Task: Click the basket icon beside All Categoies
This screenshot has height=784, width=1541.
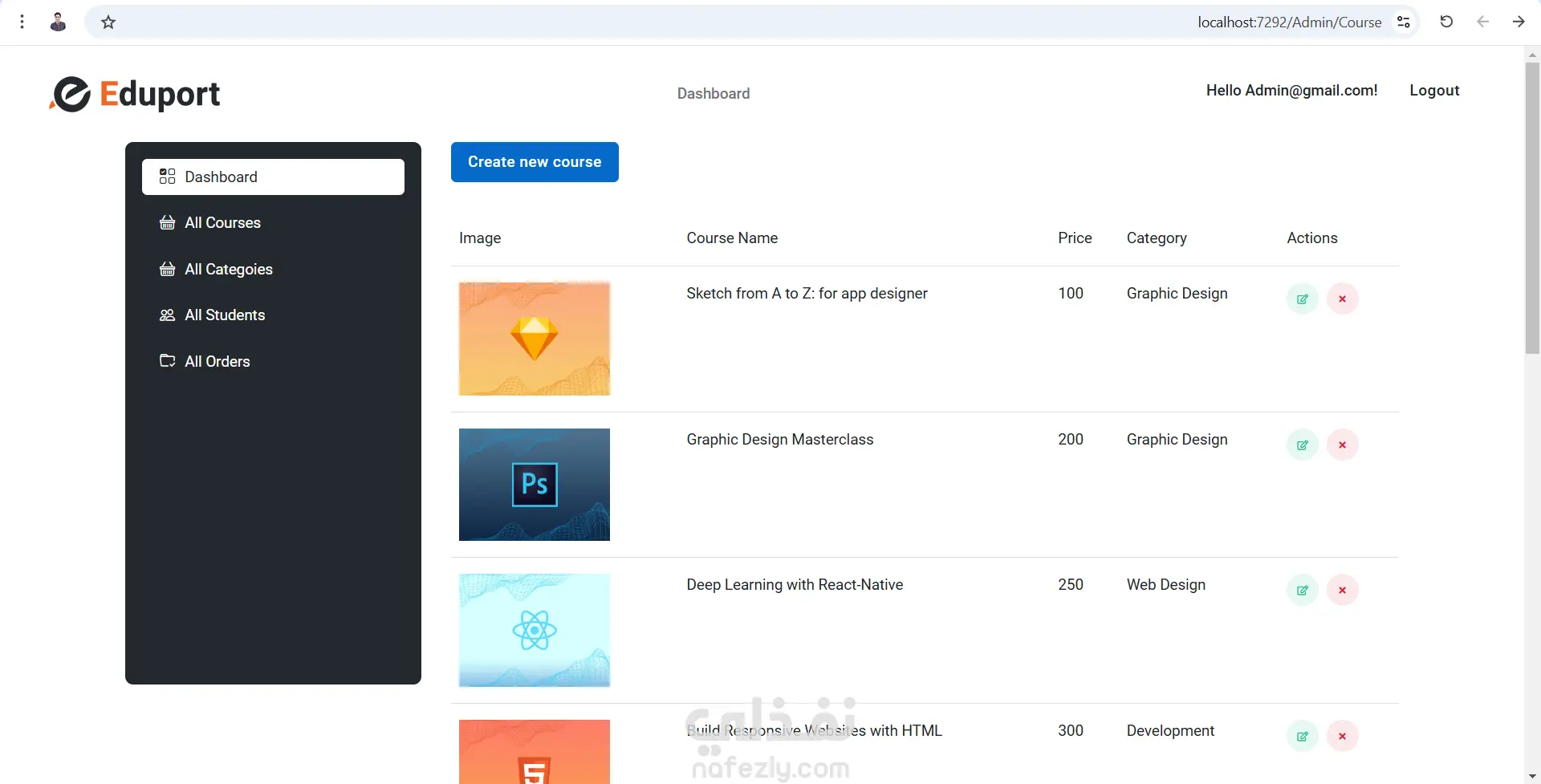Action: (167, 270)
